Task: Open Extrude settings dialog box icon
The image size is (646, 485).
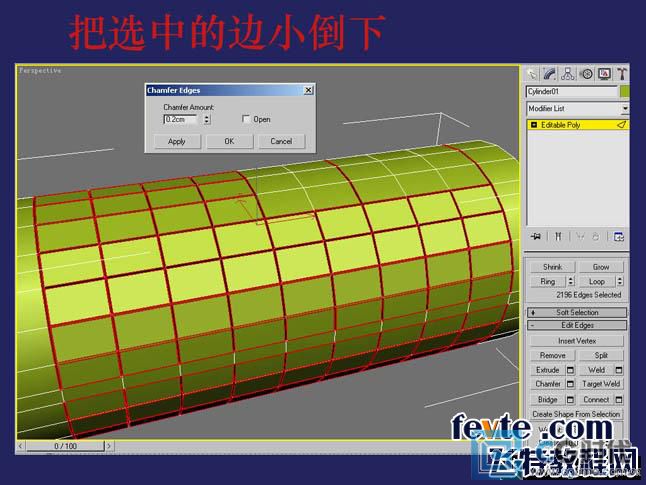Action: click(x=571, y=370)
